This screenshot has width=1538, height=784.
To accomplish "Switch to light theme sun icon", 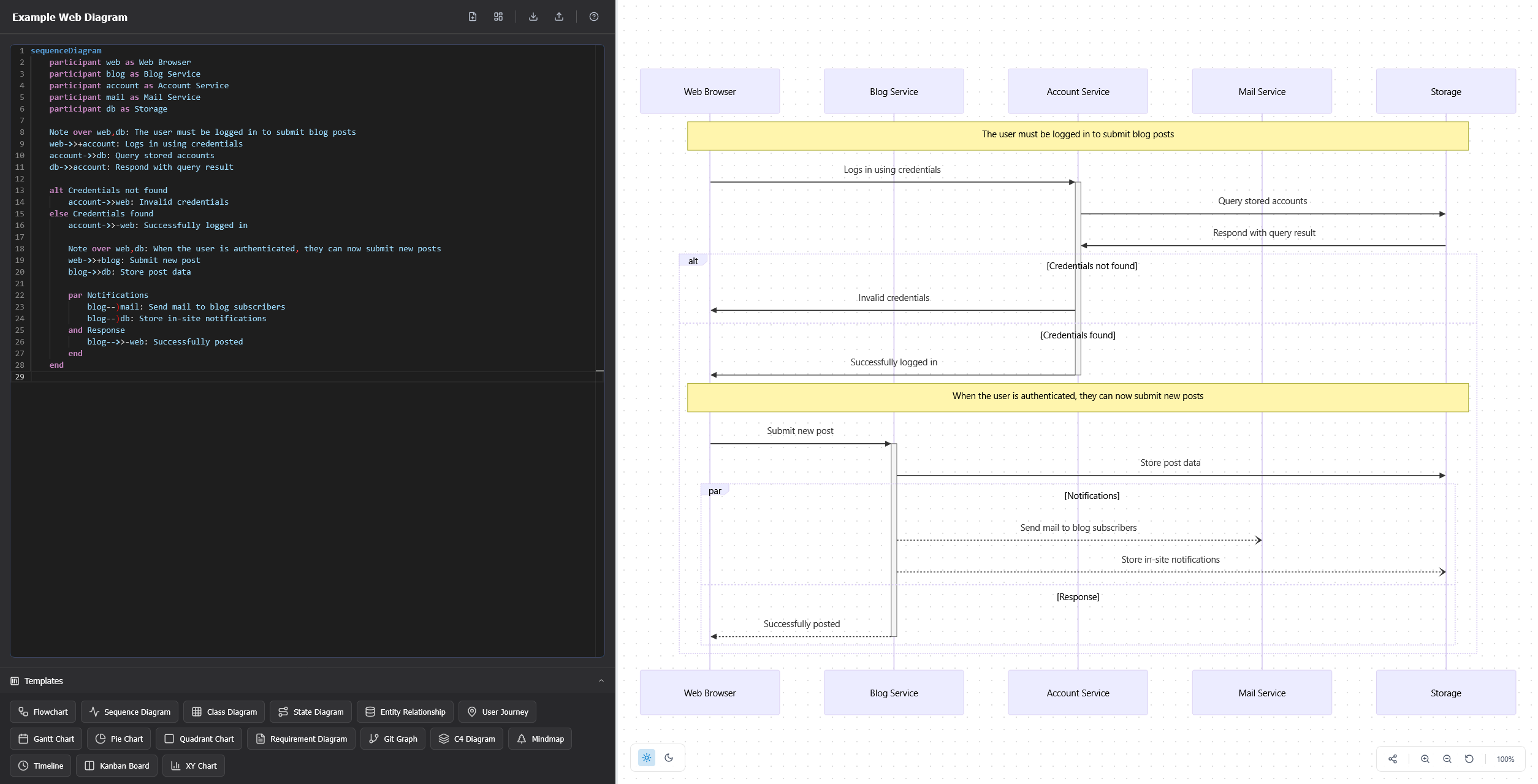I will (x=647, y=758).
